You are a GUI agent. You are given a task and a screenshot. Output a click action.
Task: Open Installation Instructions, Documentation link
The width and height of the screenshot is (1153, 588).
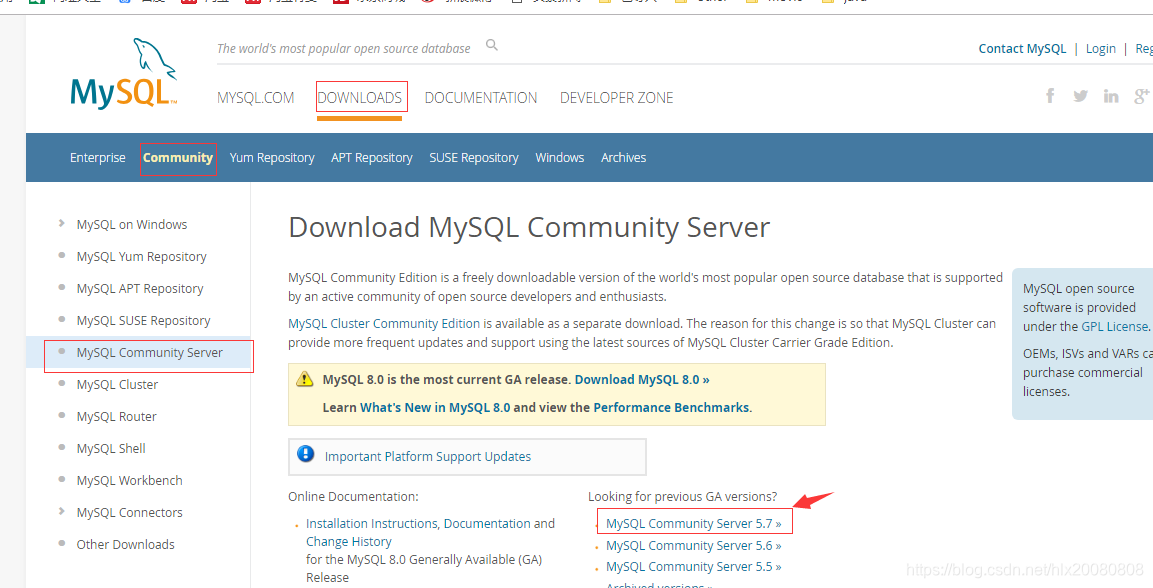[x=418, y=523]
